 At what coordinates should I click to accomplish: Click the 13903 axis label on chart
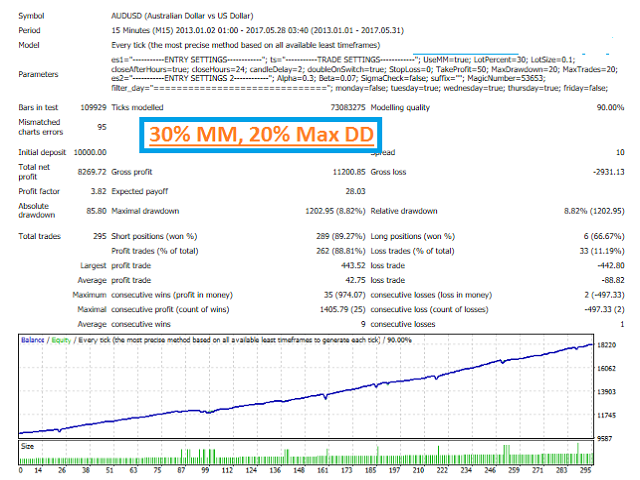[x=606, y=392]
